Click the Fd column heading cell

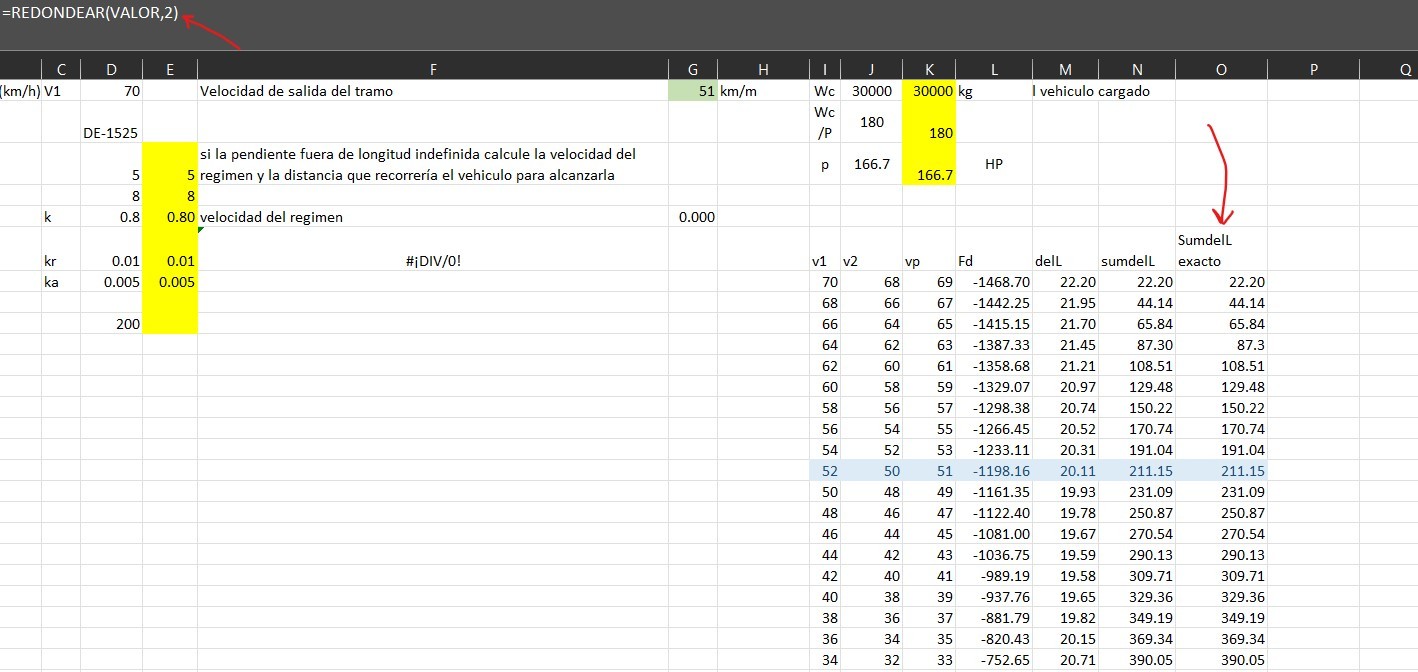coord(994,250)
